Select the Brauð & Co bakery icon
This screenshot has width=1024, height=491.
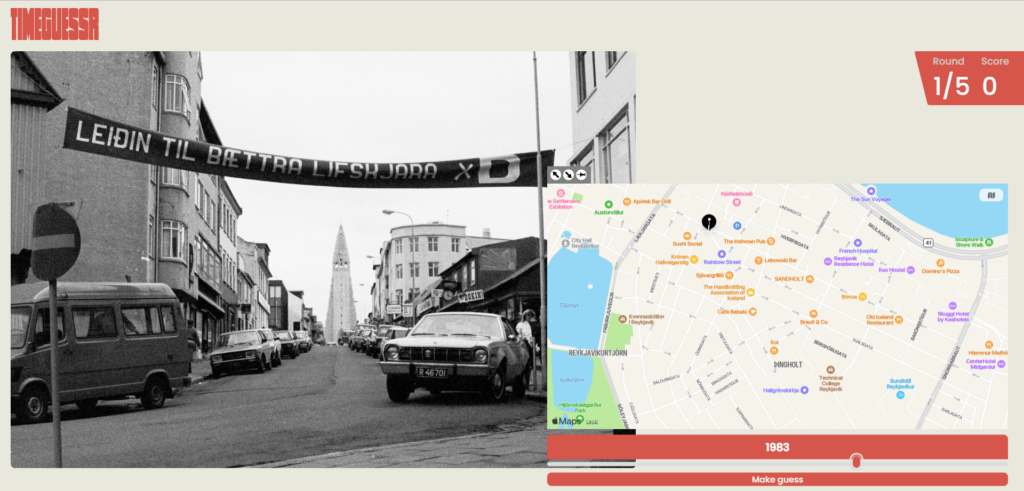(x=814, y=313)
